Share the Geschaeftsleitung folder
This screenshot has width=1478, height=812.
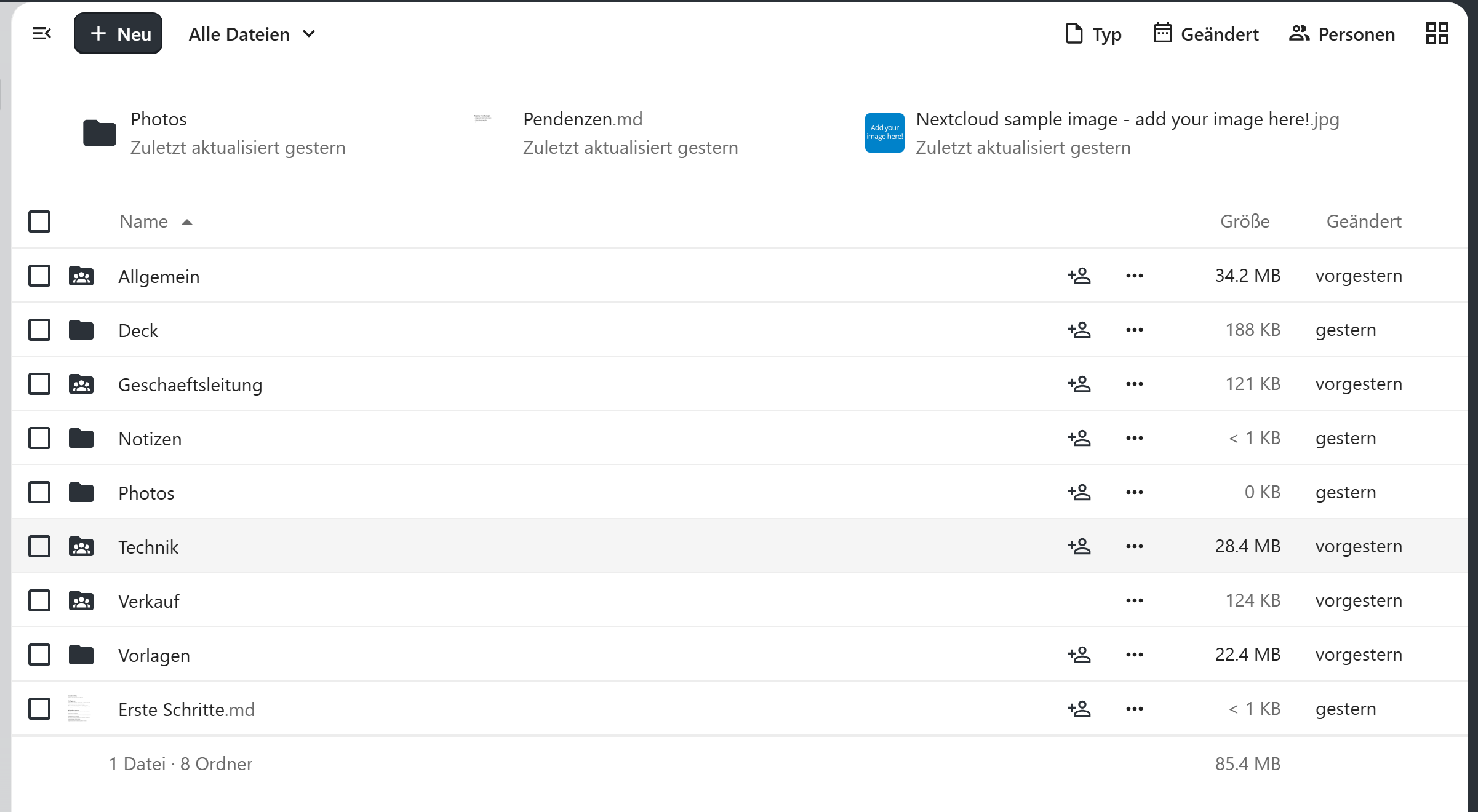[x=1079, y=384]
